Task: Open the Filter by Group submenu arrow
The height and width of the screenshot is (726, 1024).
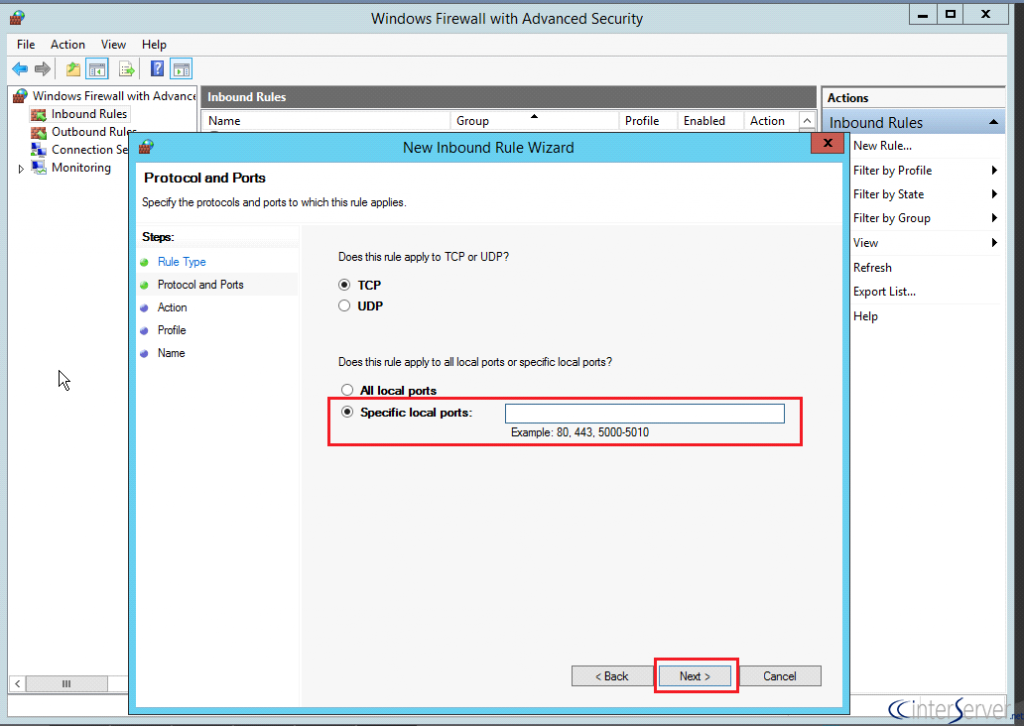Action: 994,218
